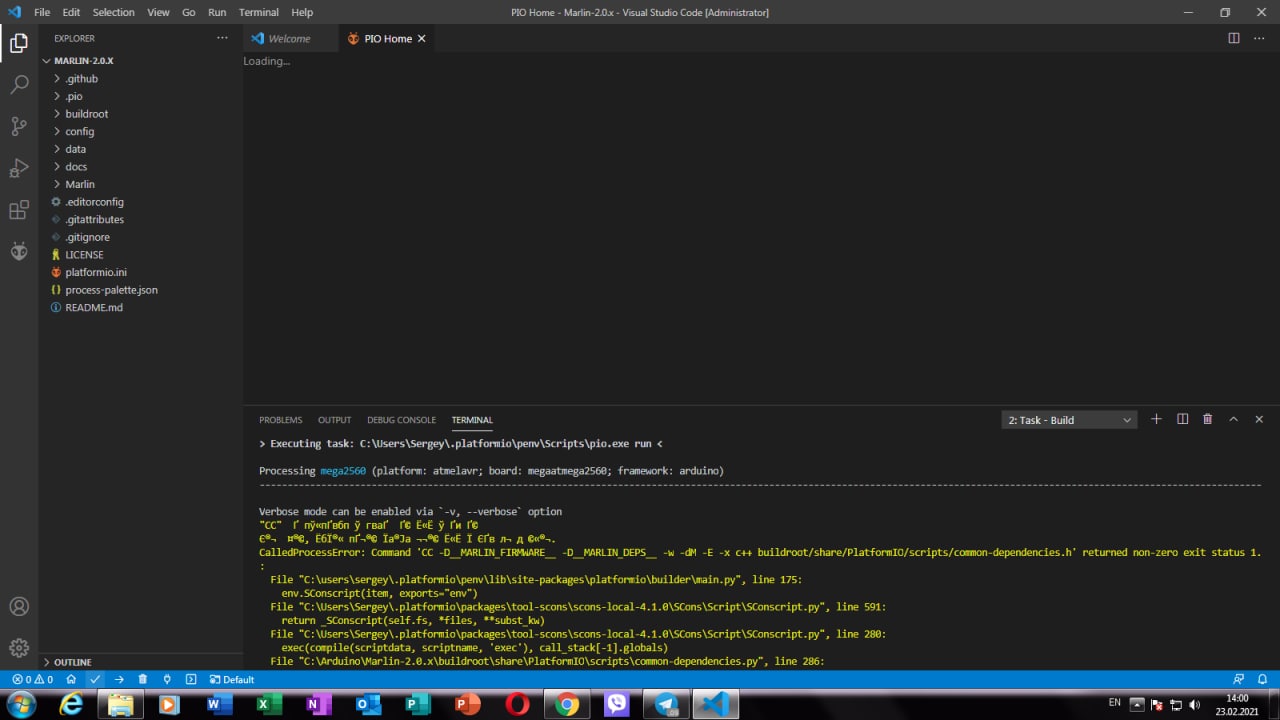Create a new terminal with plus icon

[x=1156, y=419]
